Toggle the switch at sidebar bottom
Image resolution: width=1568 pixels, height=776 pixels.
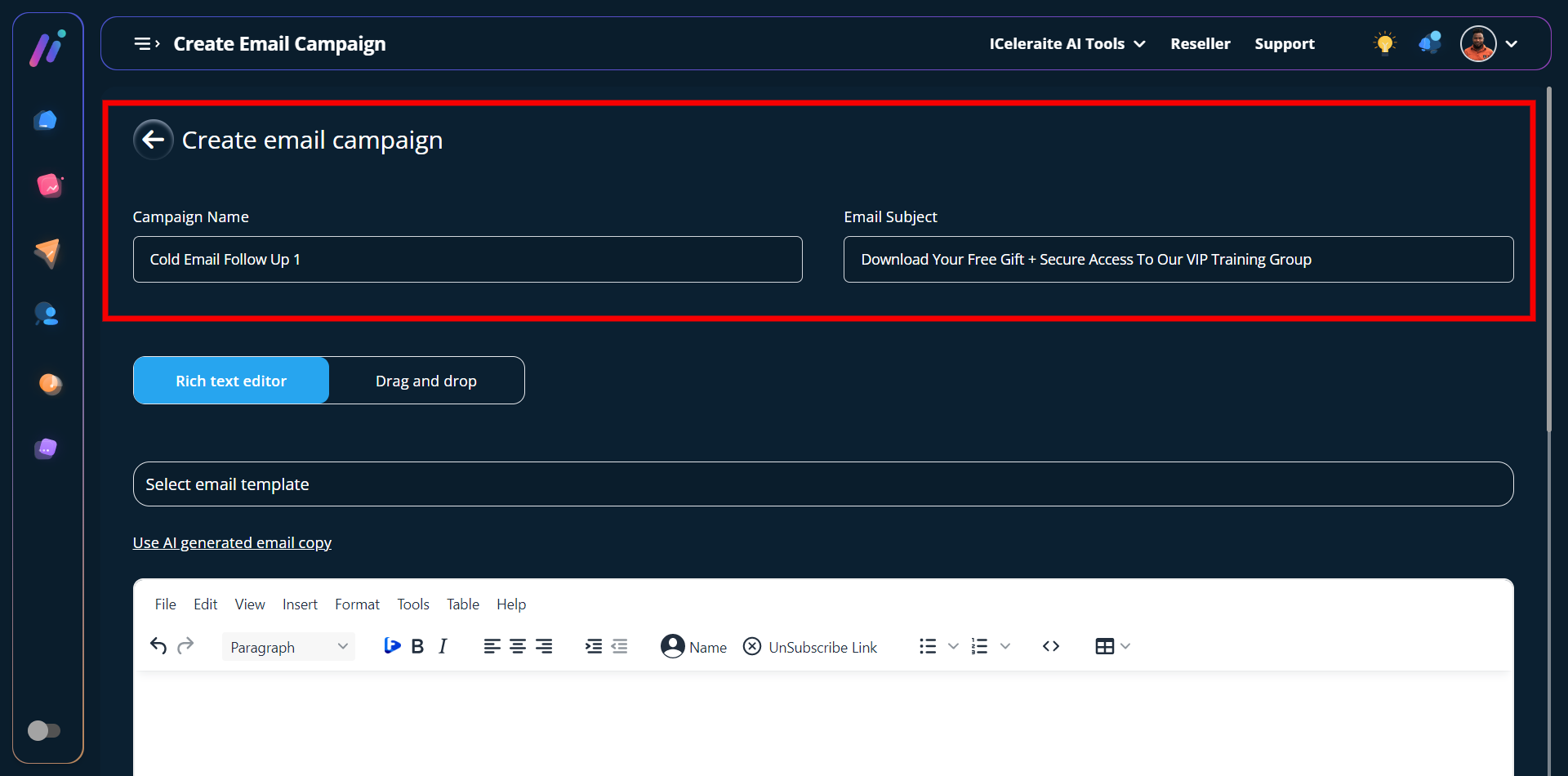pyautogui.click(x=44, y=730)
